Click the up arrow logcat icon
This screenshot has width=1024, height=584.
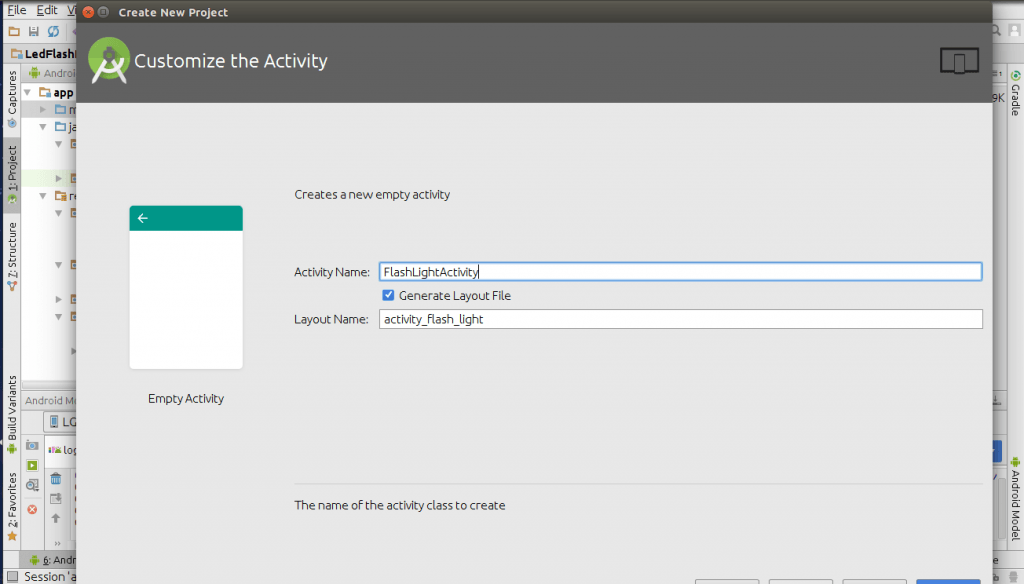tap(56, 519)
